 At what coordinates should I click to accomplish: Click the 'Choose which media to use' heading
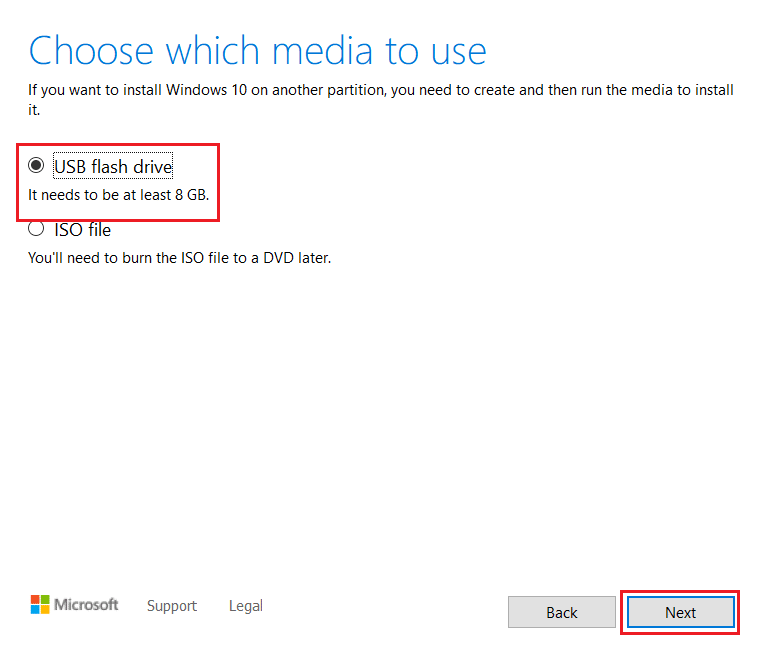point(257,50)
